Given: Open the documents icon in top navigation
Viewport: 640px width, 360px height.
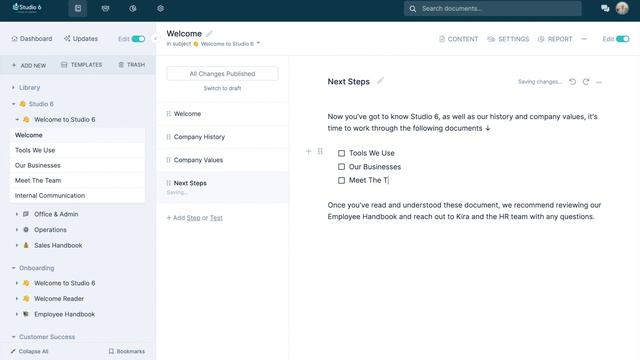Looking at the screenshot, I should coord(78,8).
